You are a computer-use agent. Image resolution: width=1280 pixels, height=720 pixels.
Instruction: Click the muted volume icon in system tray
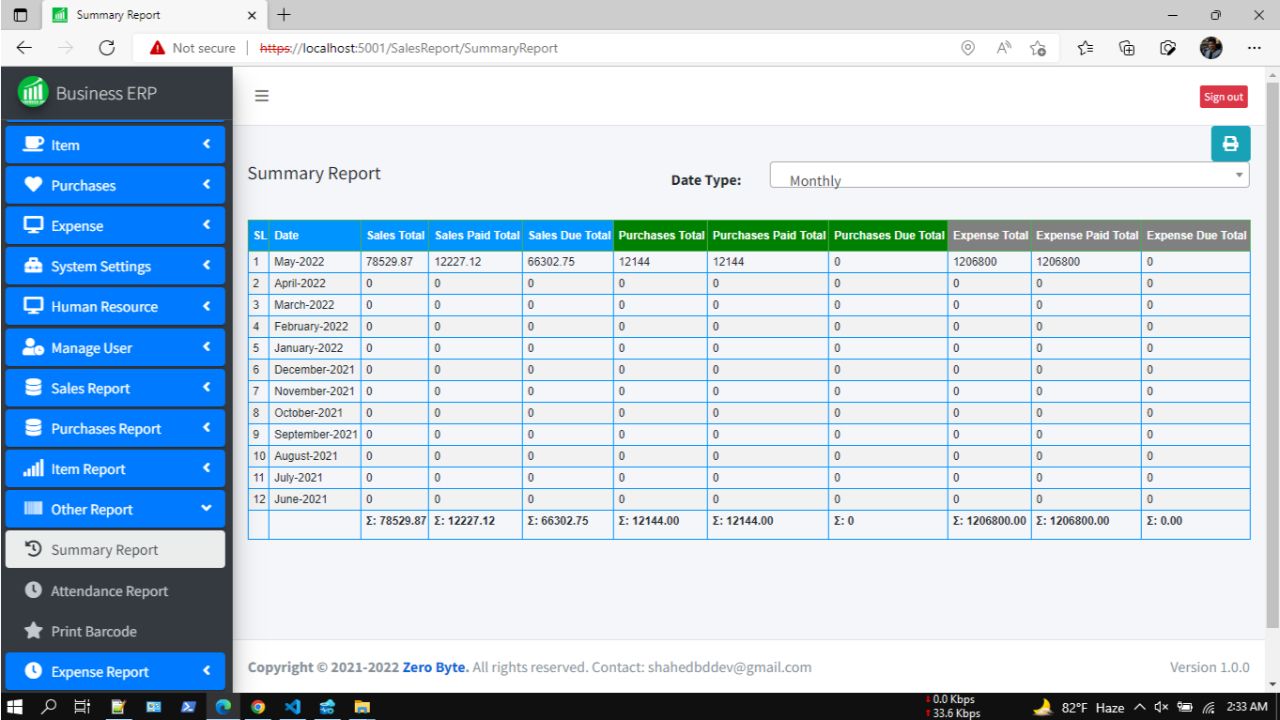1163,707
